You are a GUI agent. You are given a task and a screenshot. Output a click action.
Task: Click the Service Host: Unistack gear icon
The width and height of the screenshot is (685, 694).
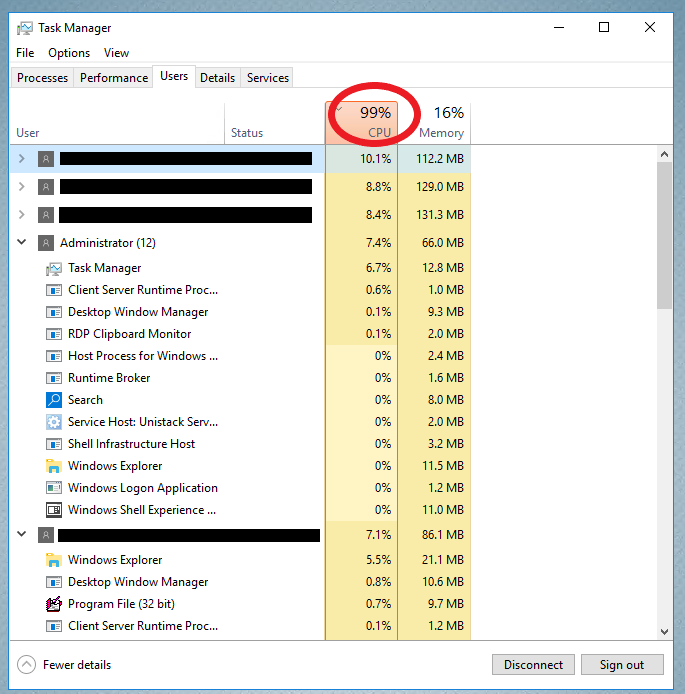[x=54, y=422]
